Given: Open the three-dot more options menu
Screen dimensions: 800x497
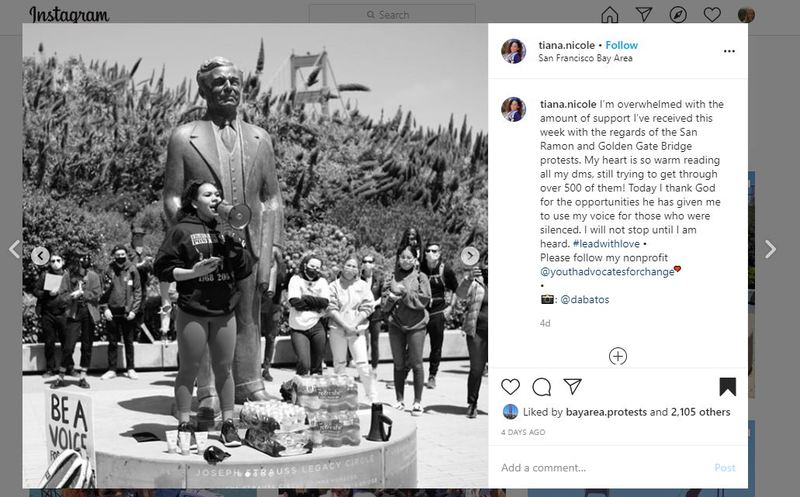Looking at the screenshot, I should point(729,51).
